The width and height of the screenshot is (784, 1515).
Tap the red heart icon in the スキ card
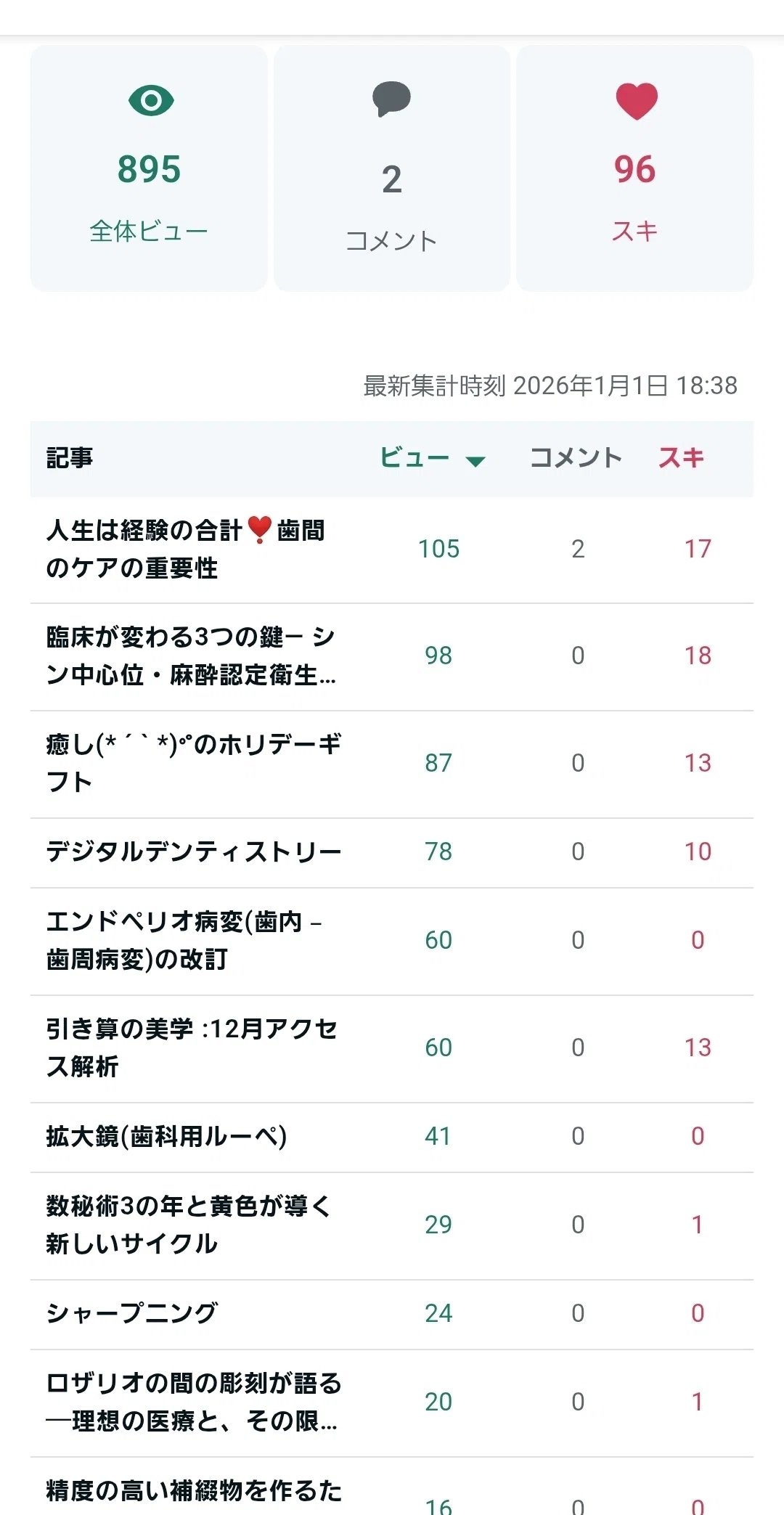tap(637, 101)
